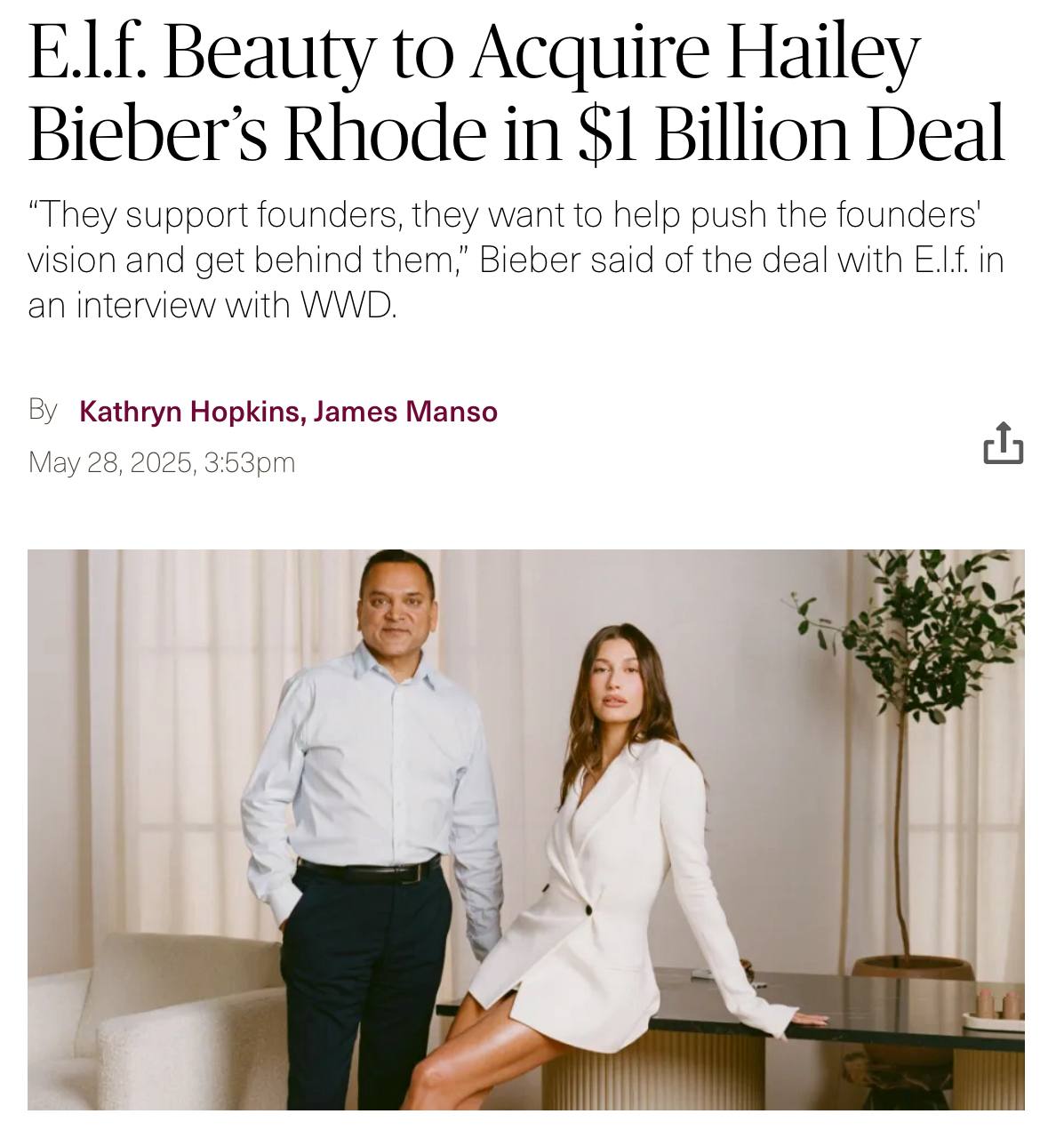Open the article's lead photo

[526, 829]
